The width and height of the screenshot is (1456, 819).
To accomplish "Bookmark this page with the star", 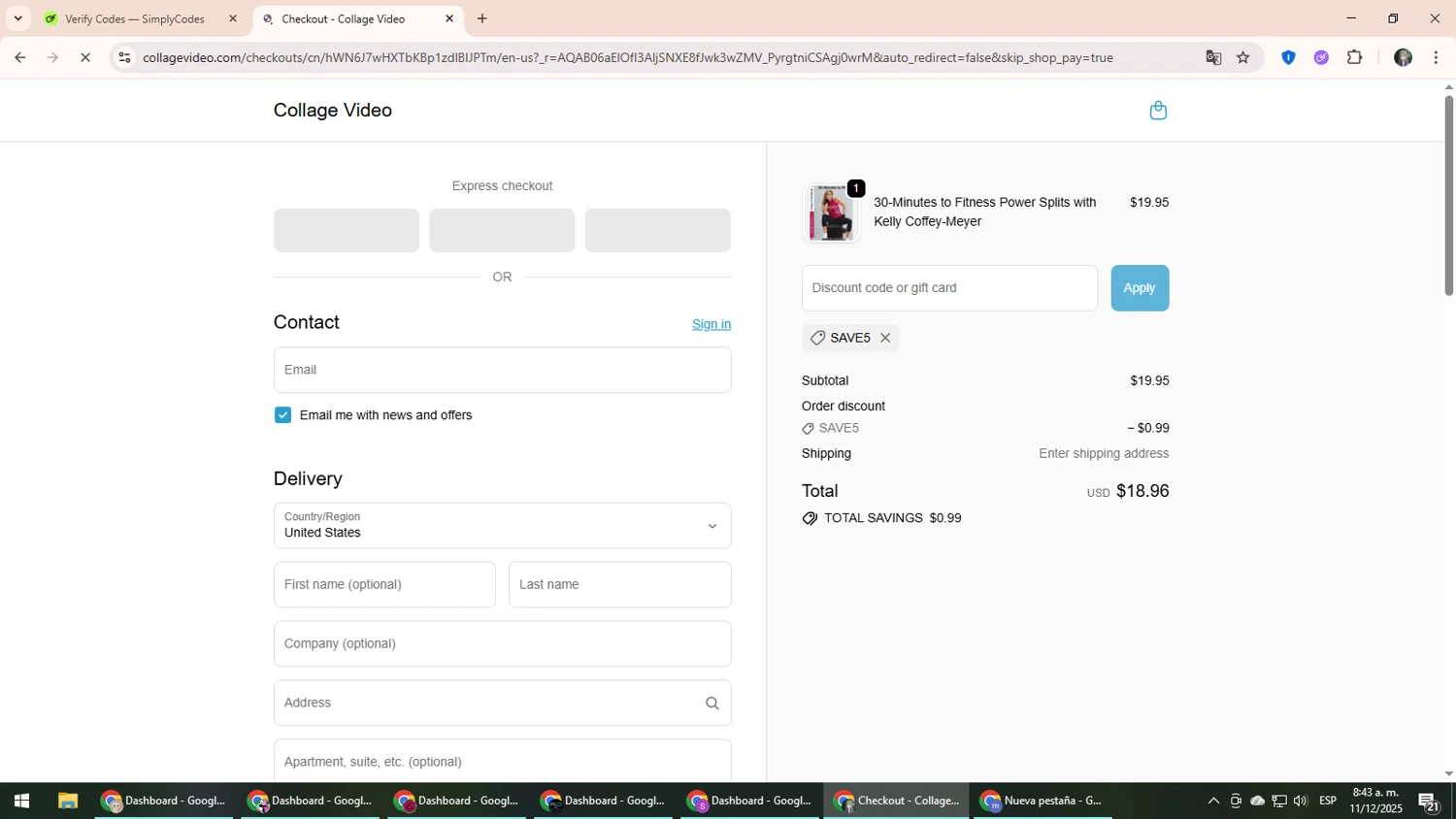I will coord(1243,57).
